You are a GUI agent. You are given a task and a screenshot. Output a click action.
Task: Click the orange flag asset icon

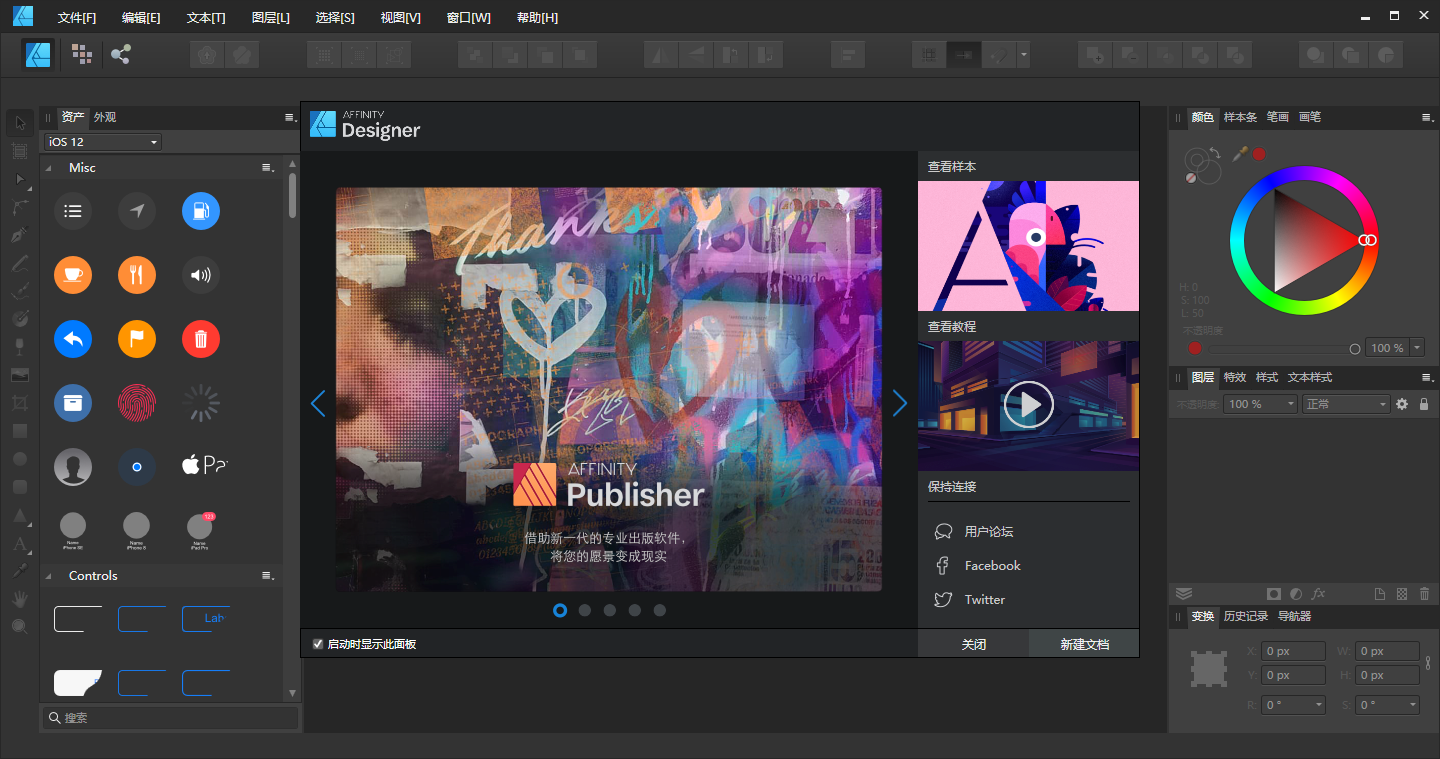(x=137, y=339)
